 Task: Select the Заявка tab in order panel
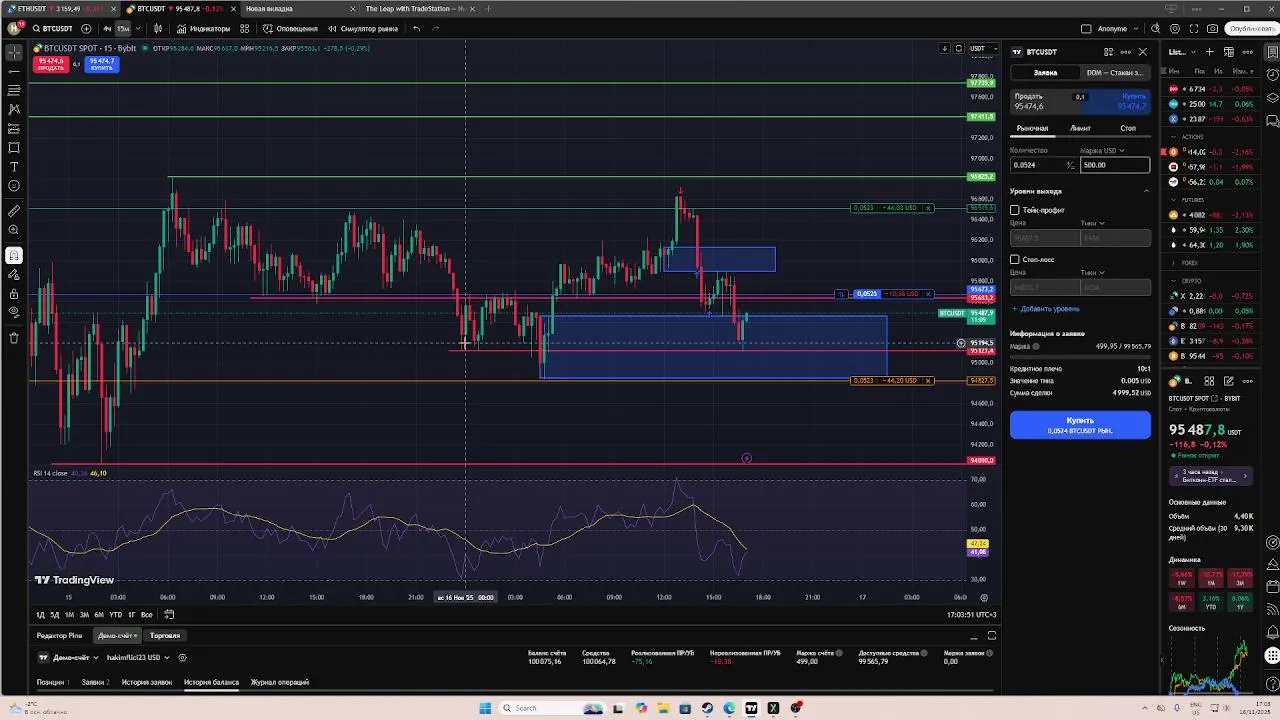1045,73
